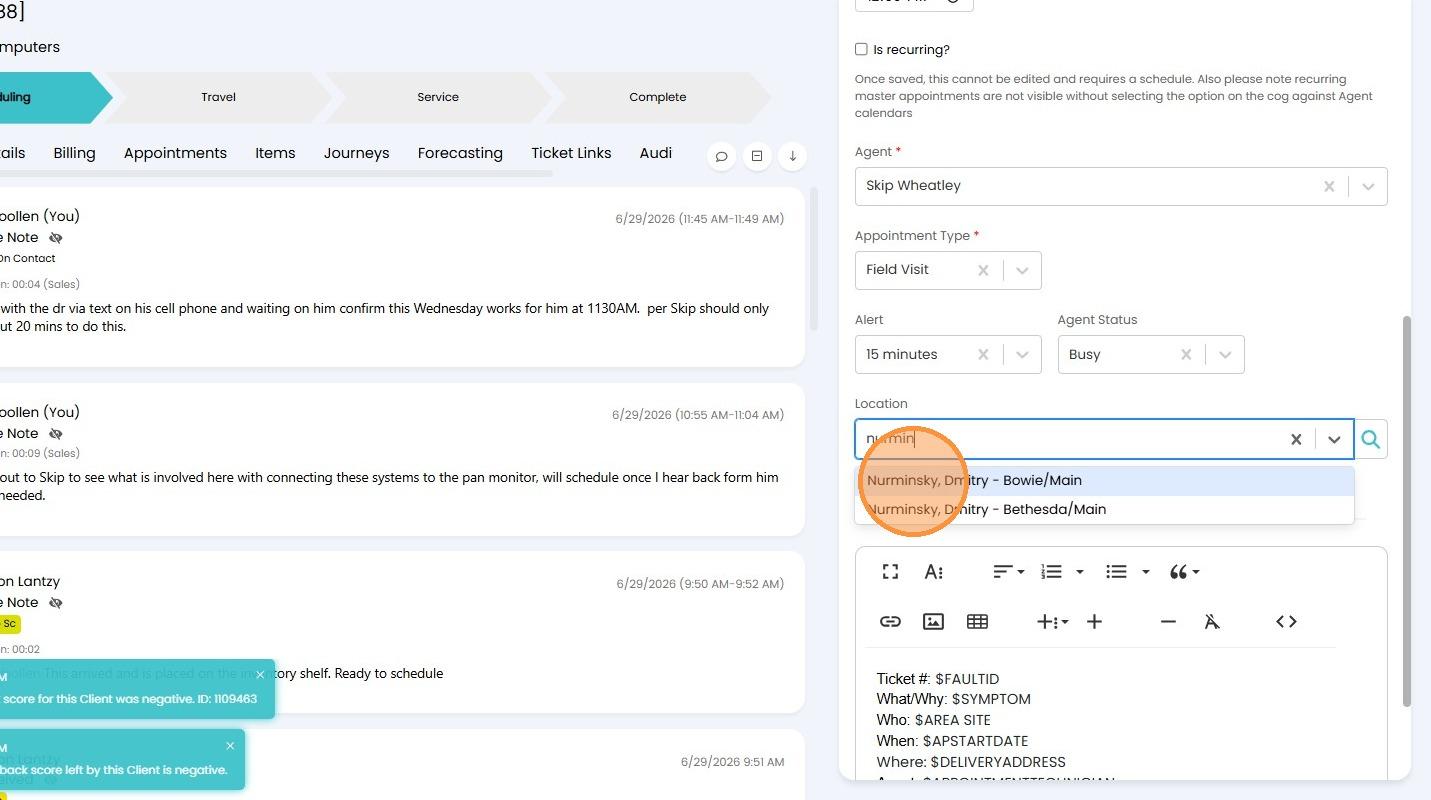The height and width of the screenshot is (800, 1431).
Task: Expand the Agent dropdown
Action: click(1368, 186)
